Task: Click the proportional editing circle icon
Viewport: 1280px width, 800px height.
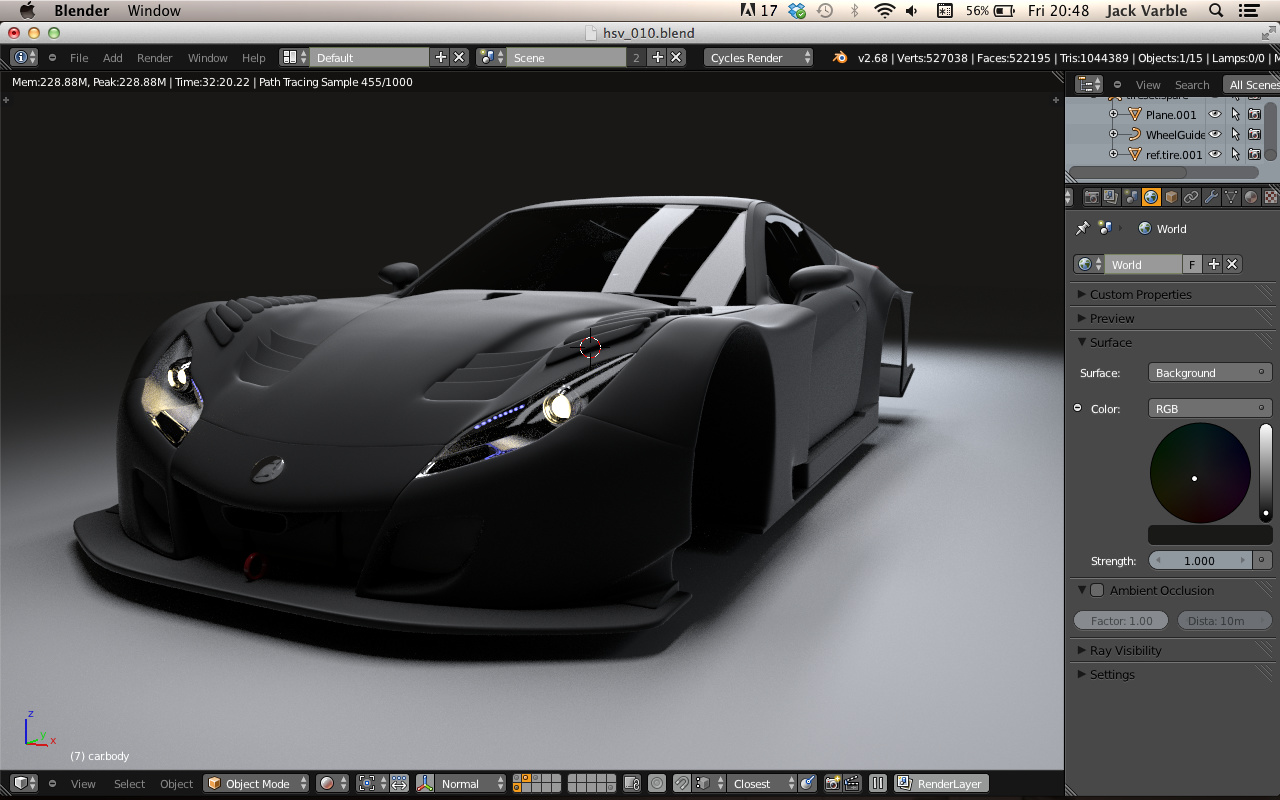Action: [x=657, y=784]
